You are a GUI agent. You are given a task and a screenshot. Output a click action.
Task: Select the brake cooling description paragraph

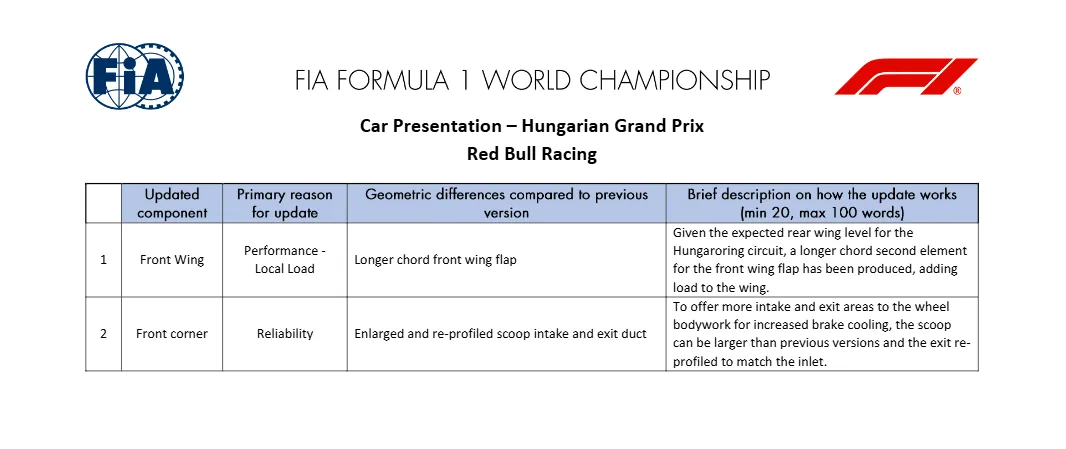point(822,334)
